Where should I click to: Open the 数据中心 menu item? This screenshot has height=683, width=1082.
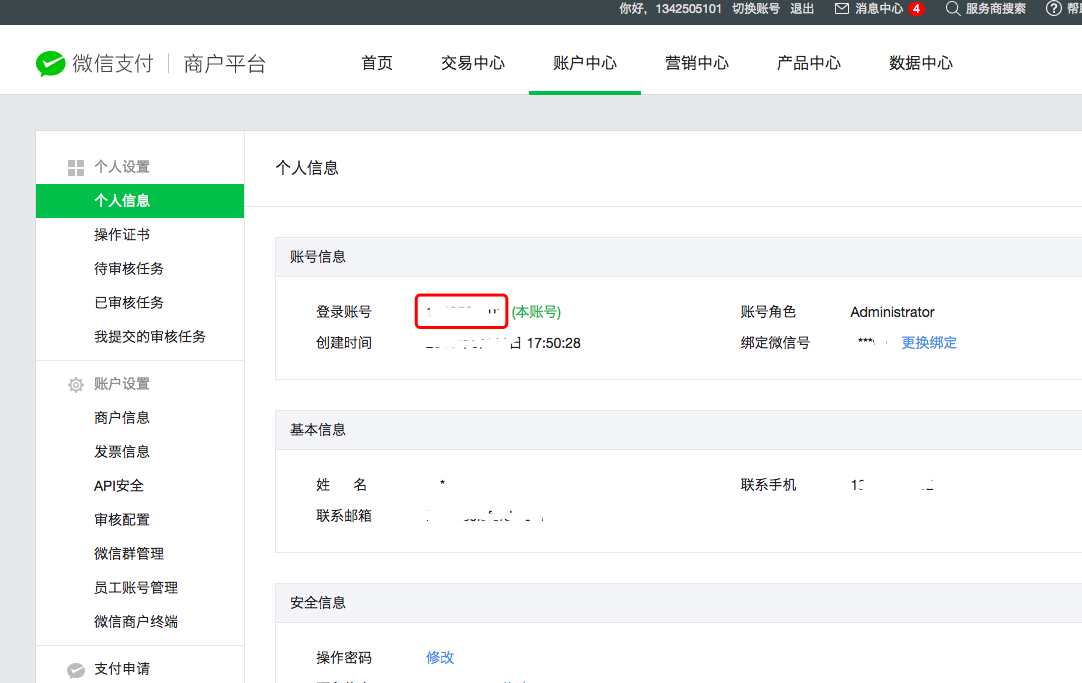point(920,61)
